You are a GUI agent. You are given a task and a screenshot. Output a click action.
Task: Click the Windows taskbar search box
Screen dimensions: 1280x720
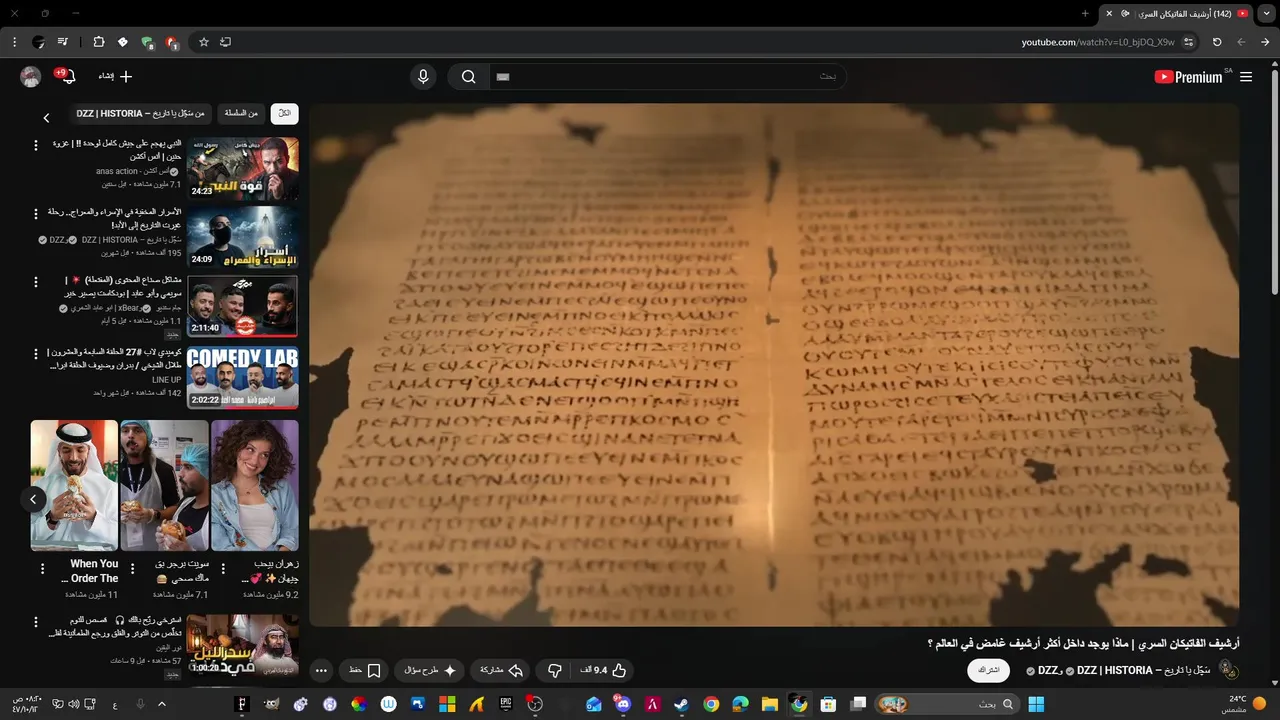coord(947,704)
